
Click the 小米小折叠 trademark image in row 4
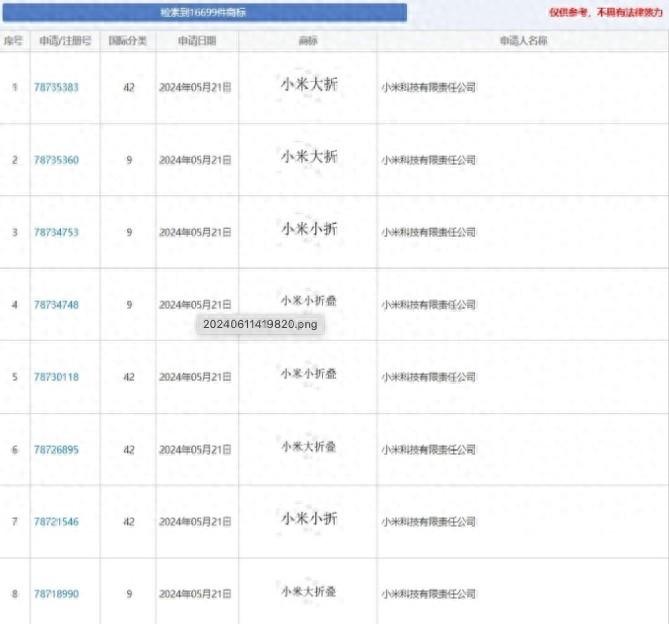click(308, 301)
